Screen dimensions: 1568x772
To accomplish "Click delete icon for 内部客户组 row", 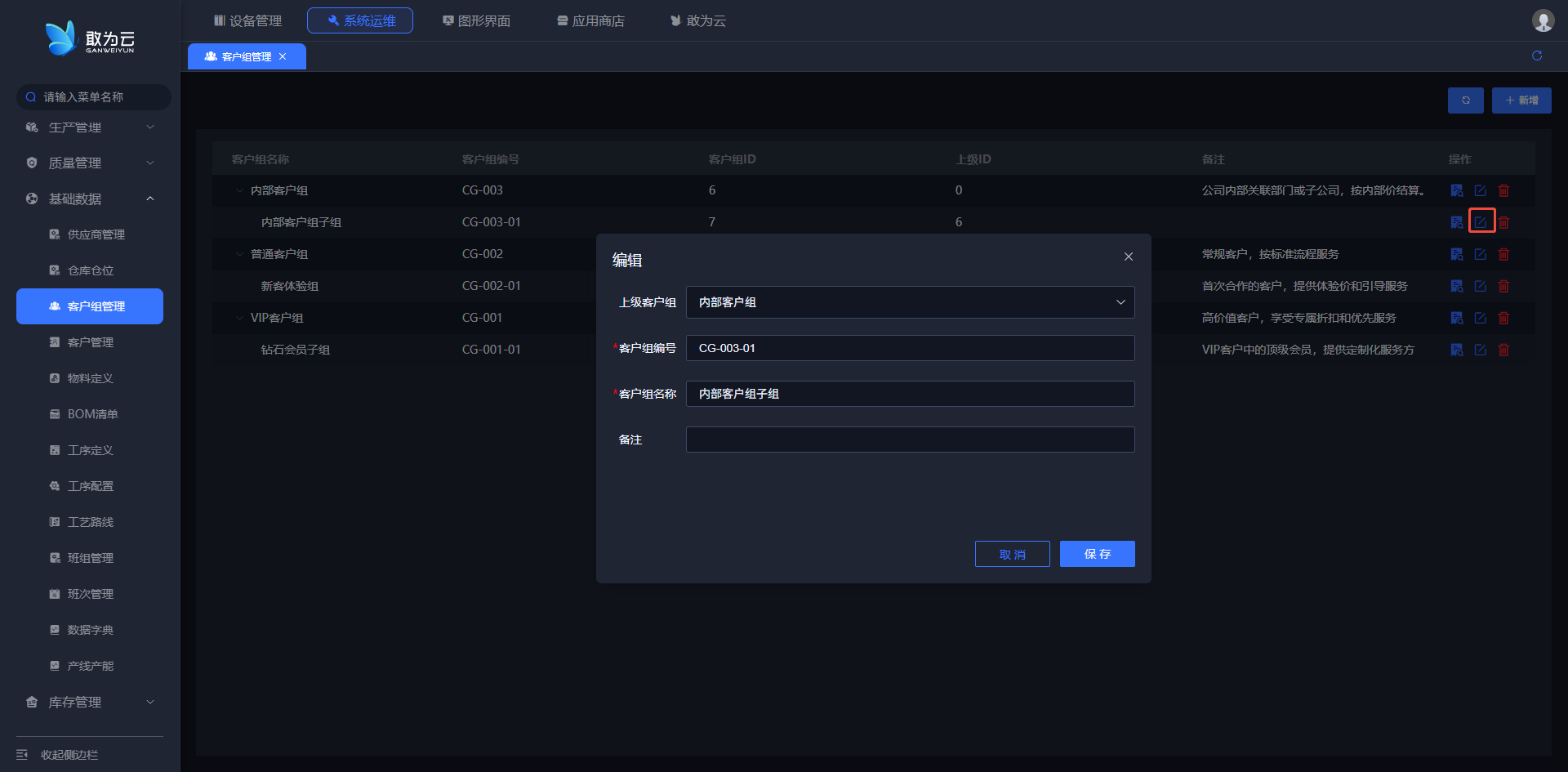I will (1503, 190).
